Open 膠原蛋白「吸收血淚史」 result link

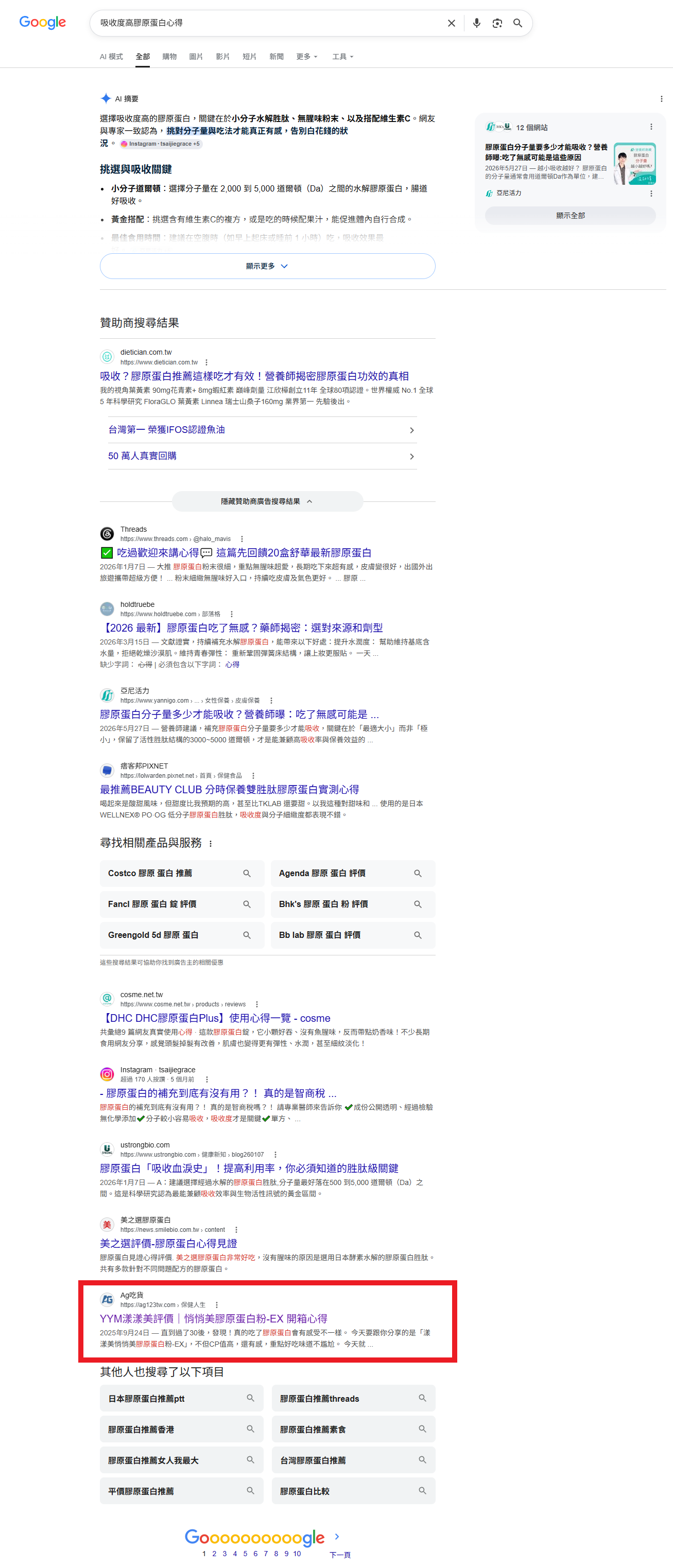pyautogui.click(x=249, y=1169)
